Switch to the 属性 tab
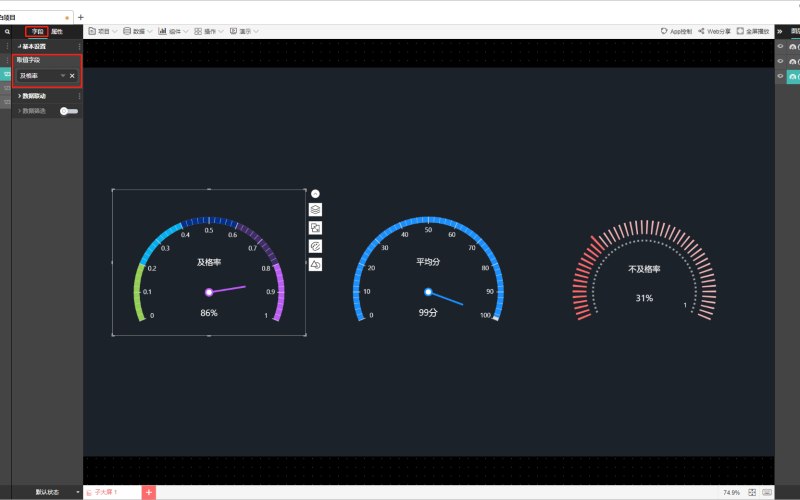 [x=57, y=32]
